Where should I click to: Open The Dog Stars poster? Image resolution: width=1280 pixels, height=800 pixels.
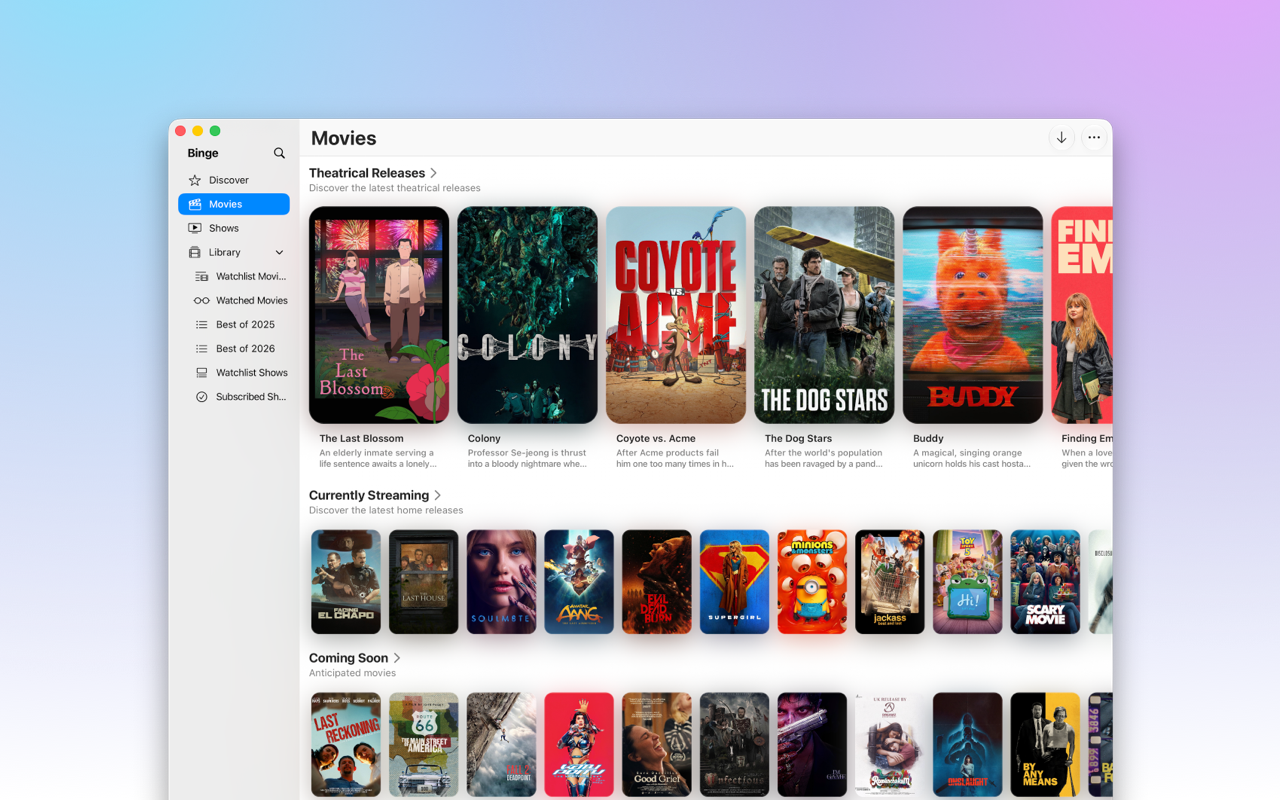[x=824, y=315]
